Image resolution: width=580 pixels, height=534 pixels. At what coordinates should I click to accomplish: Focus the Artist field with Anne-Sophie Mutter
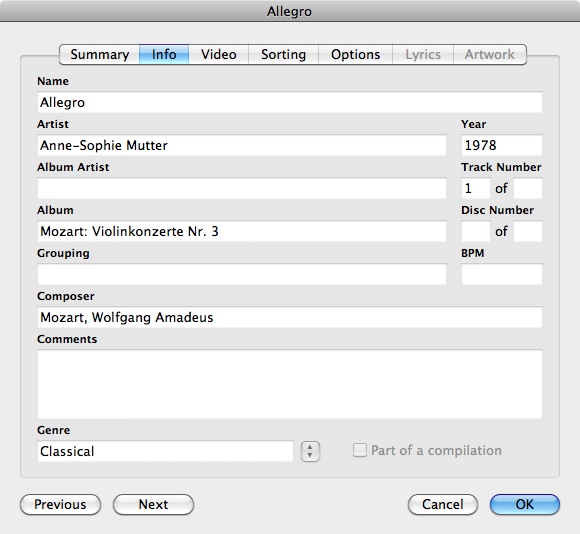pos(242,145)
